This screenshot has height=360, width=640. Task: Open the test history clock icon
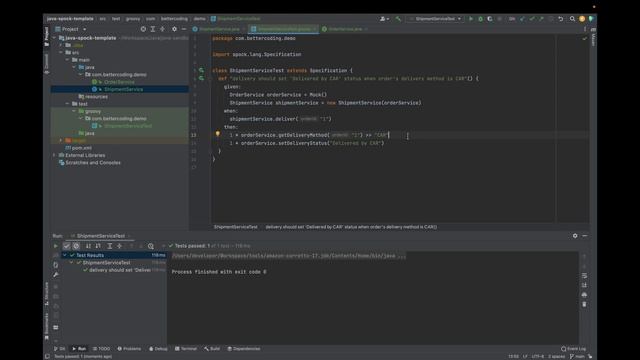point(151,246)
